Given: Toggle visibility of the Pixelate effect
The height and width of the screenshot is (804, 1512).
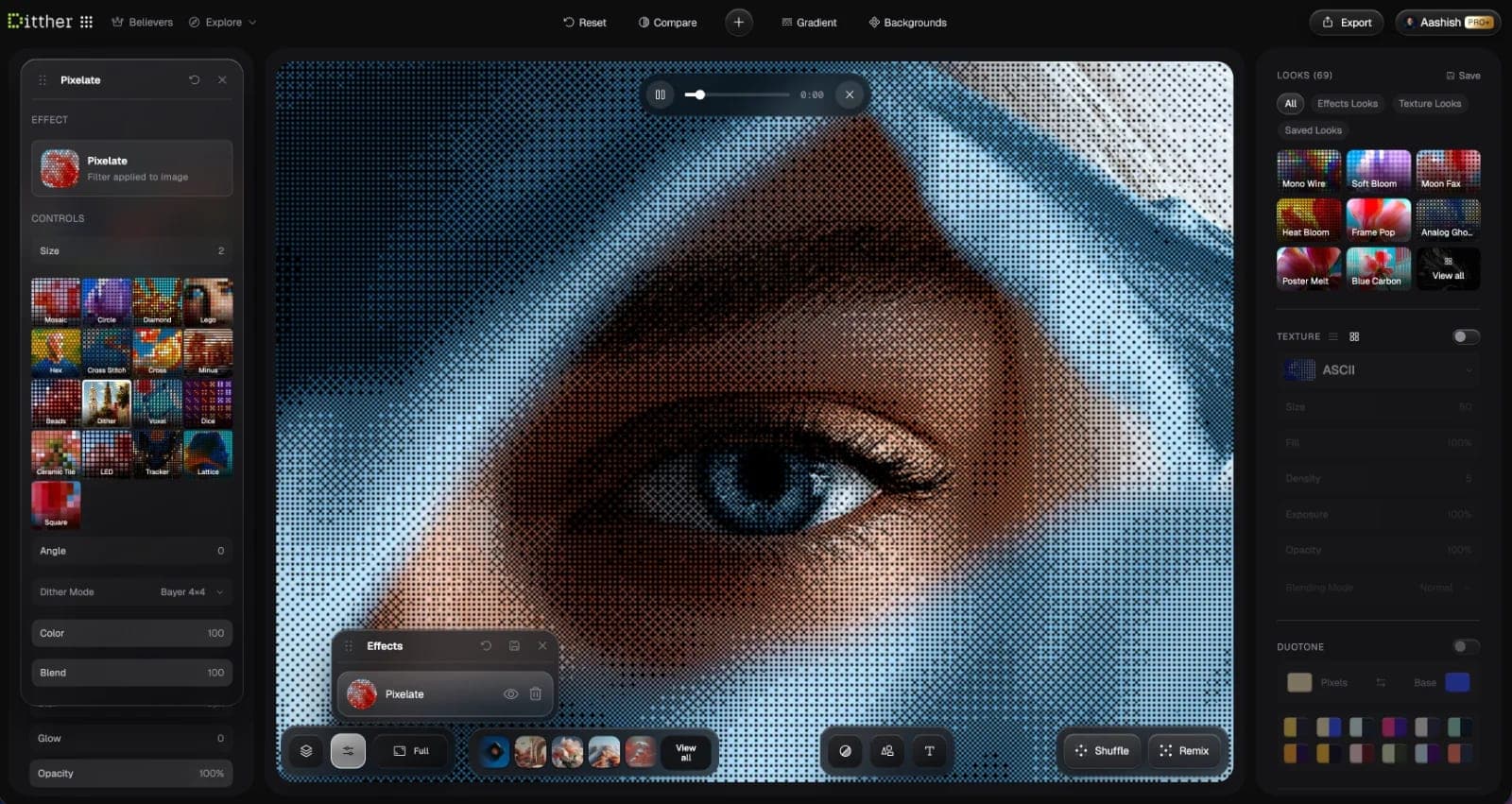Looking at the screenshot, I should click(x=510, y=694).
